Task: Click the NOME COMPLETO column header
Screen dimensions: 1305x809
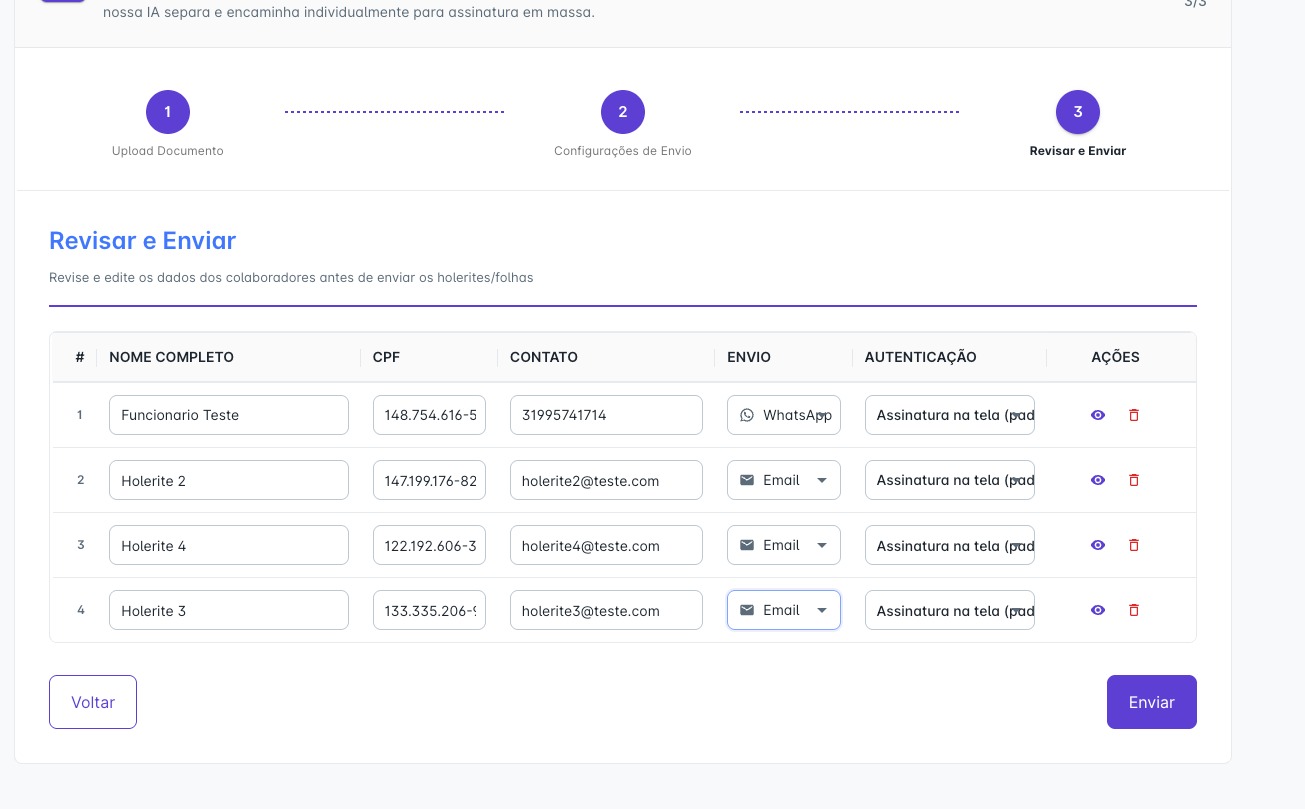Action: point(171,357)
